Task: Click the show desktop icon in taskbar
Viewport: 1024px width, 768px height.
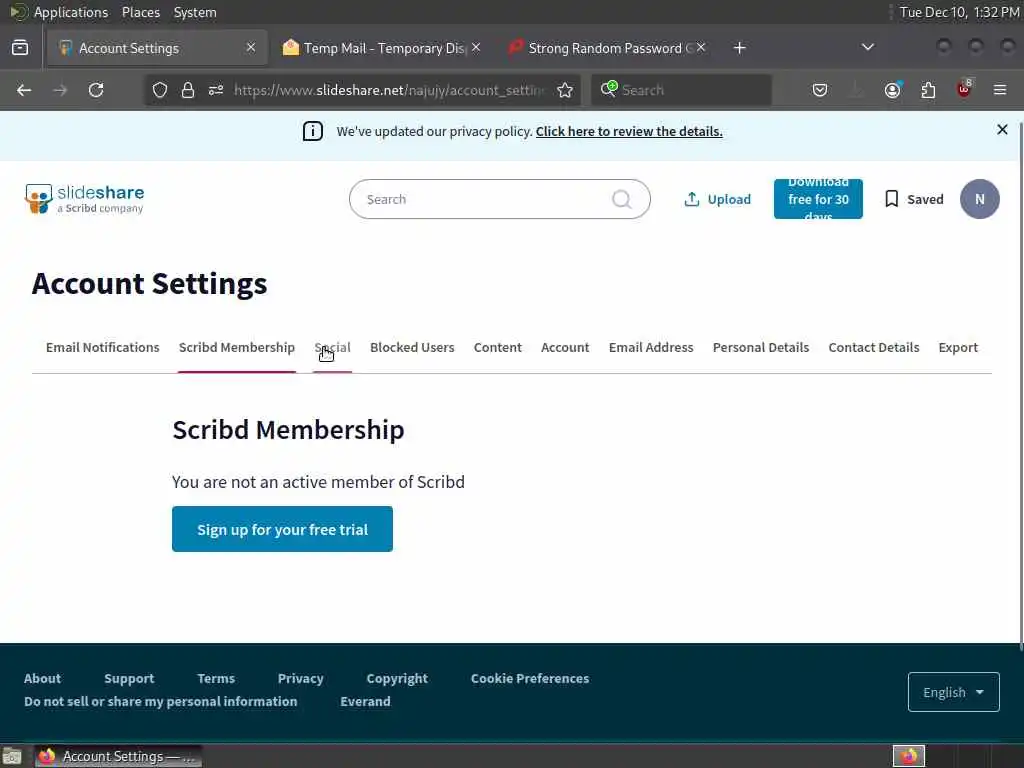Action: click(x=12, y=757)
